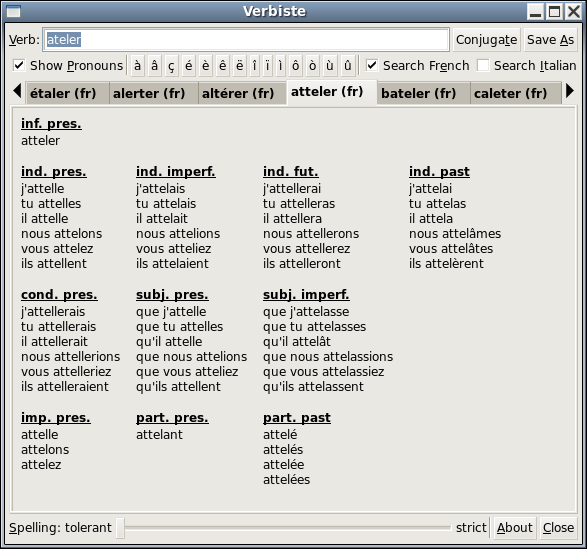
Task: Insert the ô circumflex character
Action: (295, 66)
